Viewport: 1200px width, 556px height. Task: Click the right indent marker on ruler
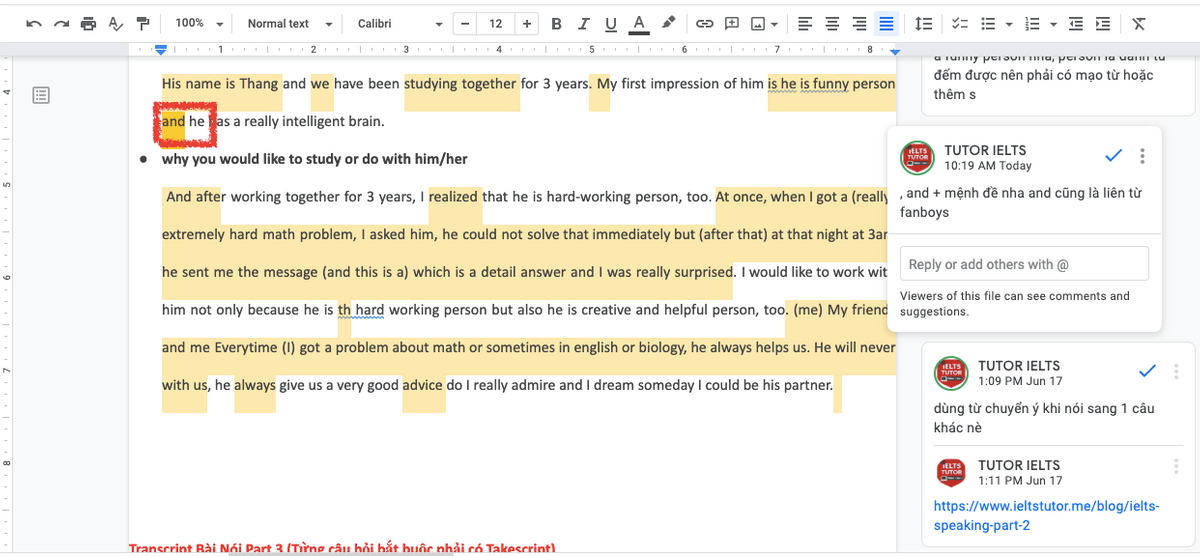point(894,50)
